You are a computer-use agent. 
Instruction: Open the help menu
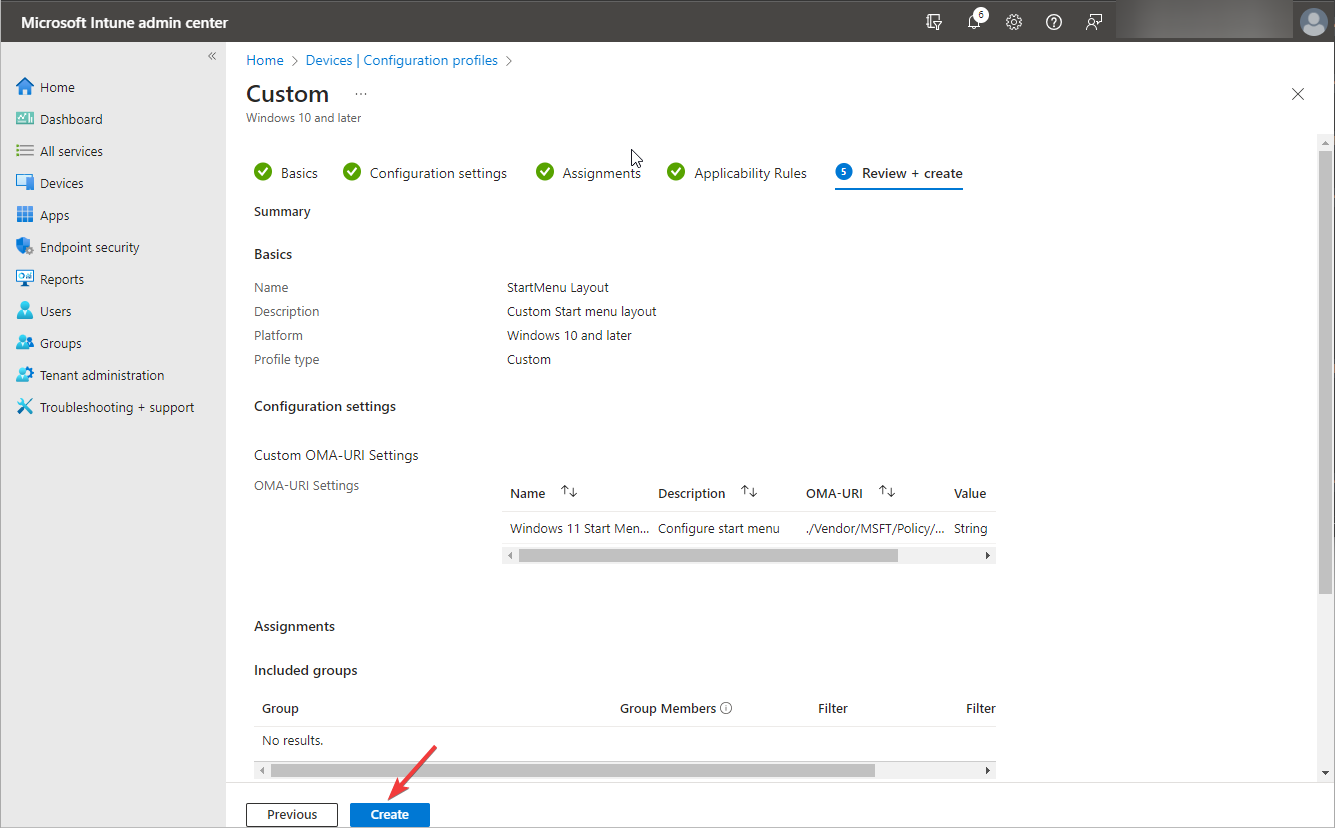pyautogui.click(x=1053, y=21)
